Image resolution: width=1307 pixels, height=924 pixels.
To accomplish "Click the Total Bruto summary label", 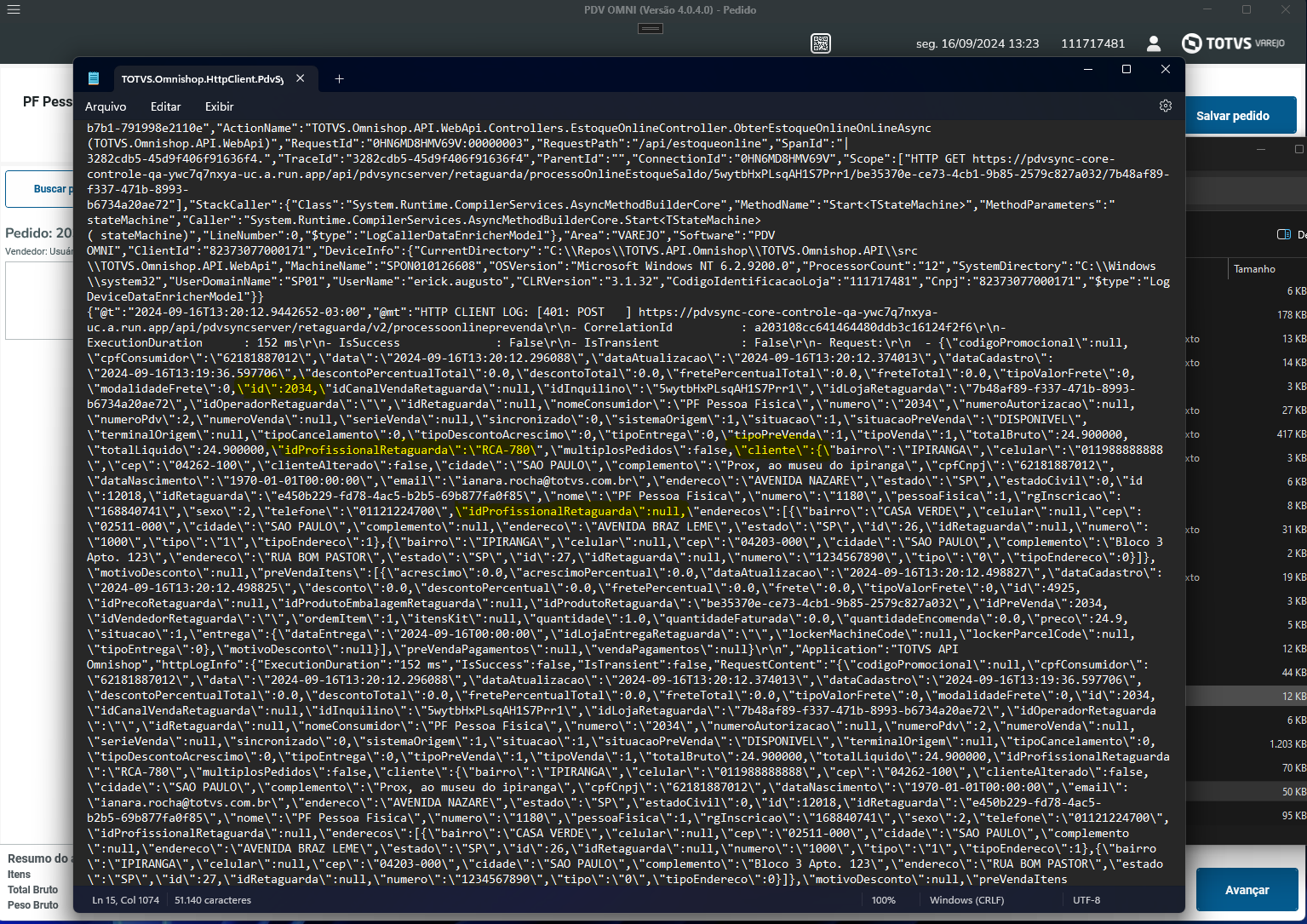I will click(x=33, y=890).
